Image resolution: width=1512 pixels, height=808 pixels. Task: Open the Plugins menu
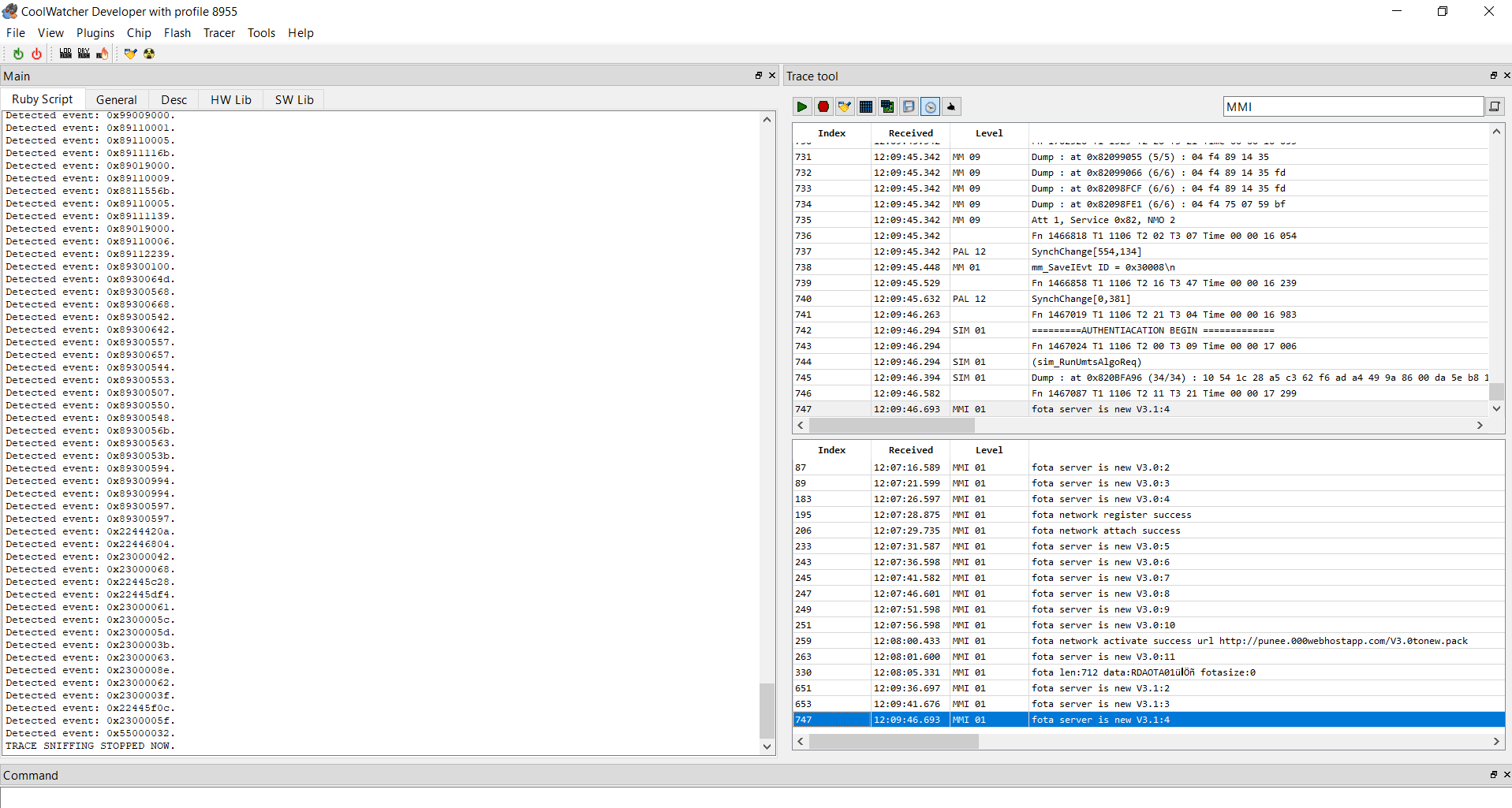[95, 33]
